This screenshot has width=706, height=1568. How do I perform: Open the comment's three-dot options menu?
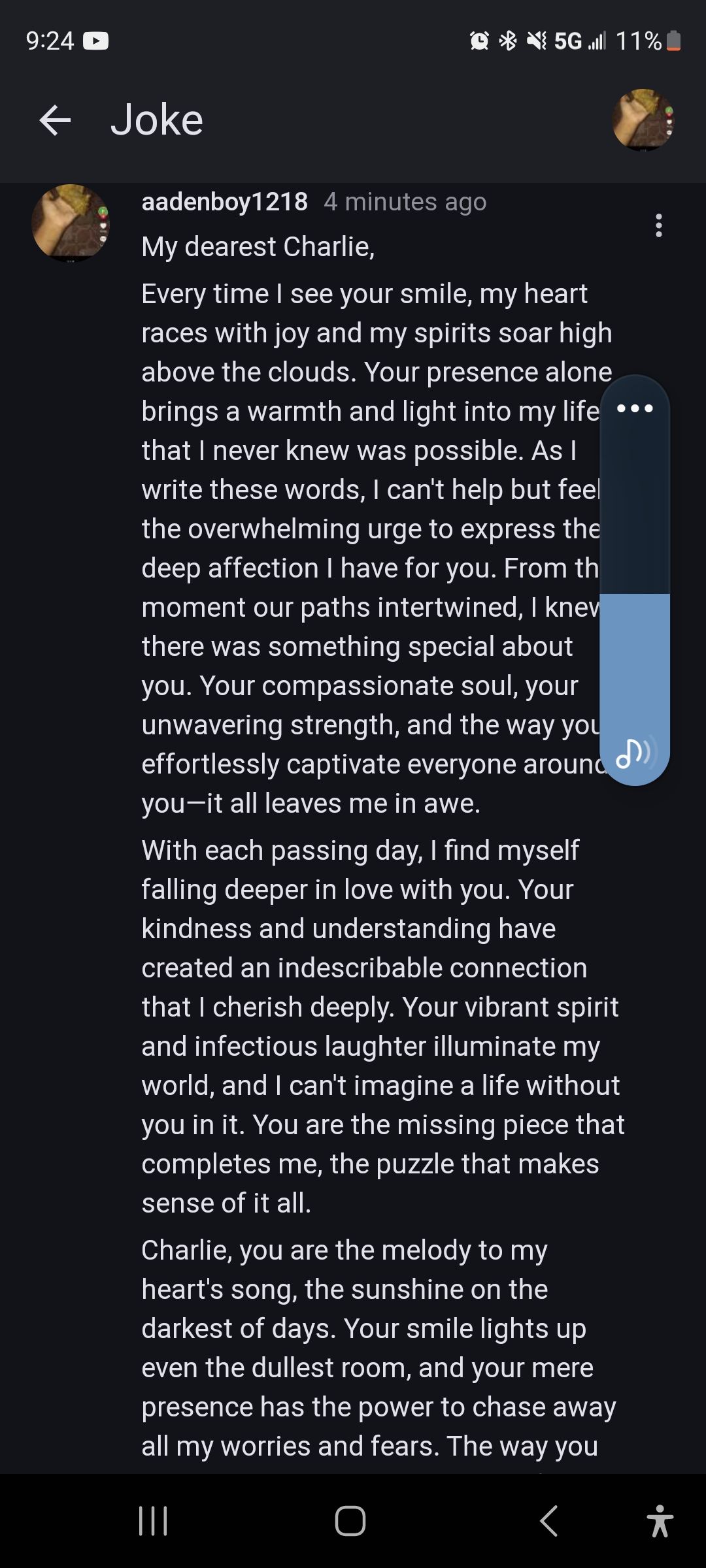tap(659, 225)
